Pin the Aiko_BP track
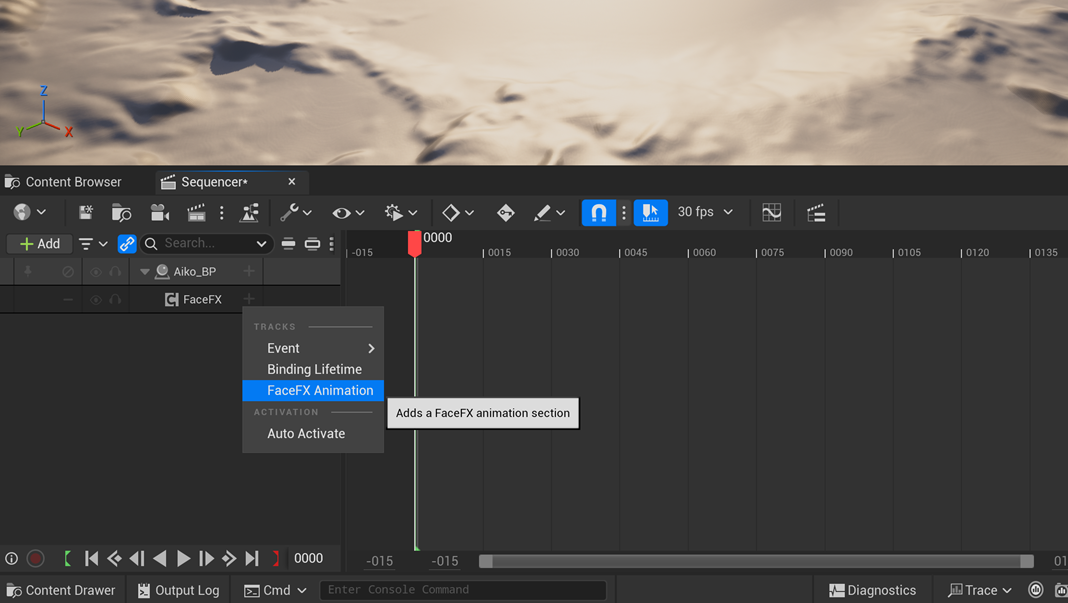The image size is (1068, 603). click(28, 271)
